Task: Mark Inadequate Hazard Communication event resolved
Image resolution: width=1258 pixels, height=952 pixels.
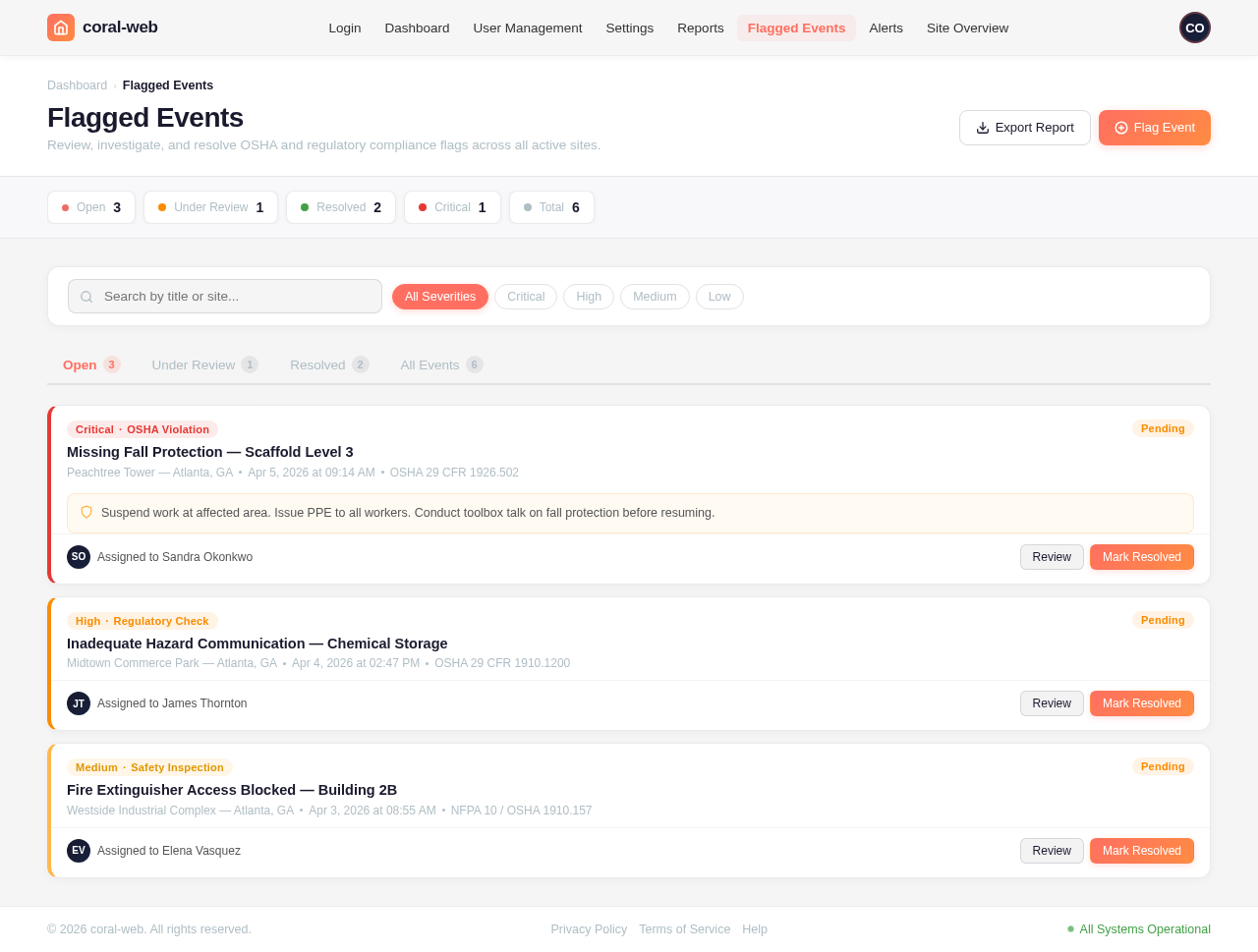Action: [x=1142, y=703]
